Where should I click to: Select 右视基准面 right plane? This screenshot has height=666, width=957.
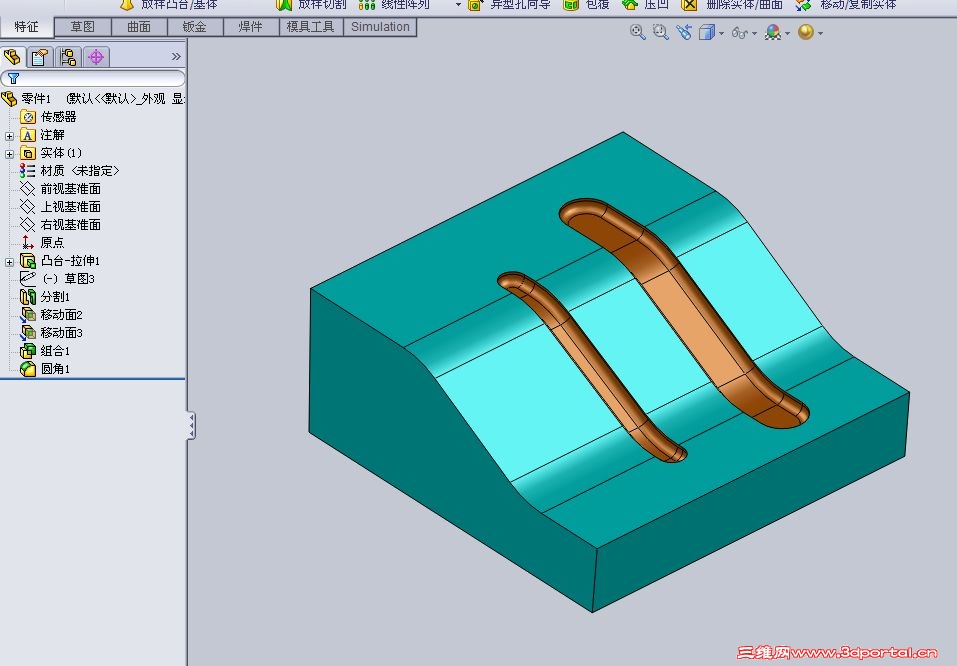(x=60, y=225)
